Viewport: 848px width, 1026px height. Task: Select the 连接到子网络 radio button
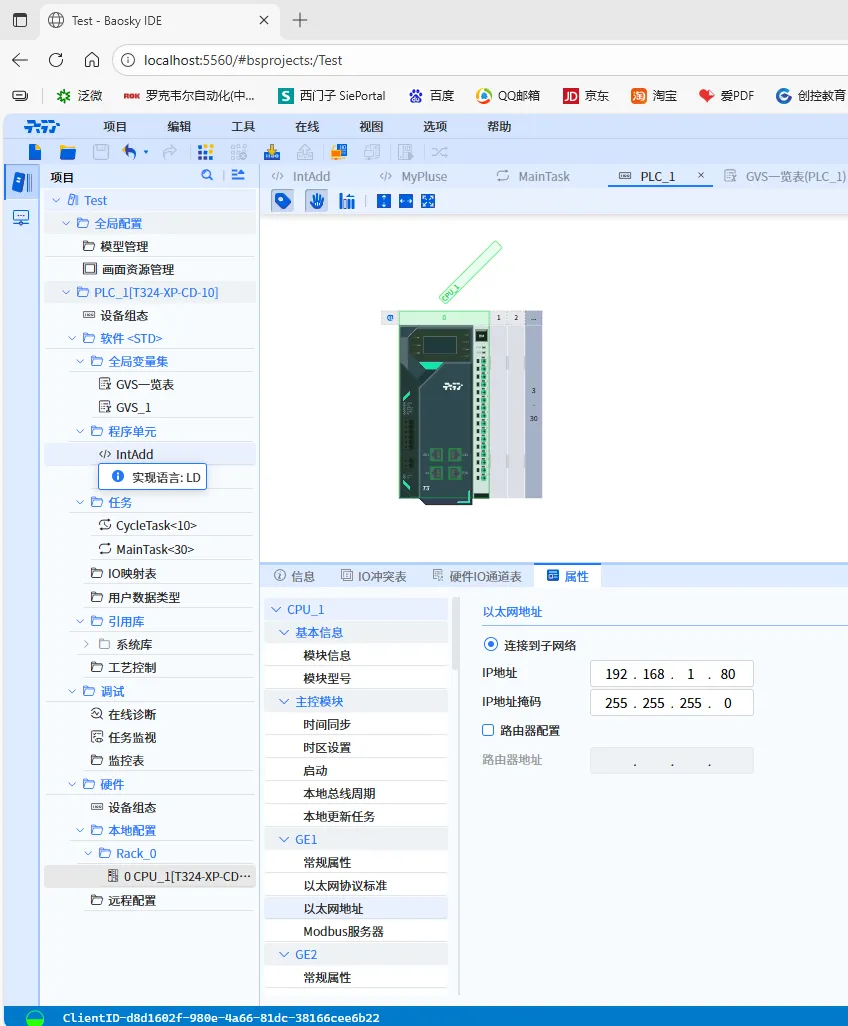point(491,645)
